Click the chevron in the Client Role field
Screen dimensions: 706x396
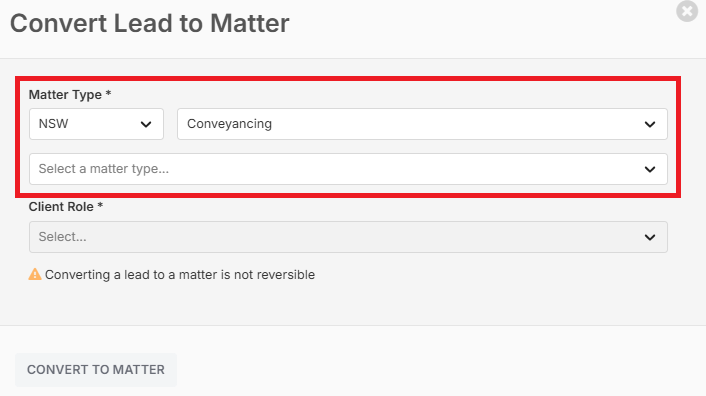click(650, 237)
